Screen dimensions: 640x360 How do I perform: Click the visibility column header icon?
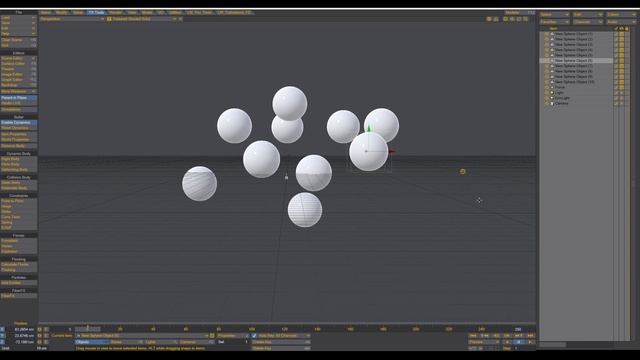[x=622, y=29]
